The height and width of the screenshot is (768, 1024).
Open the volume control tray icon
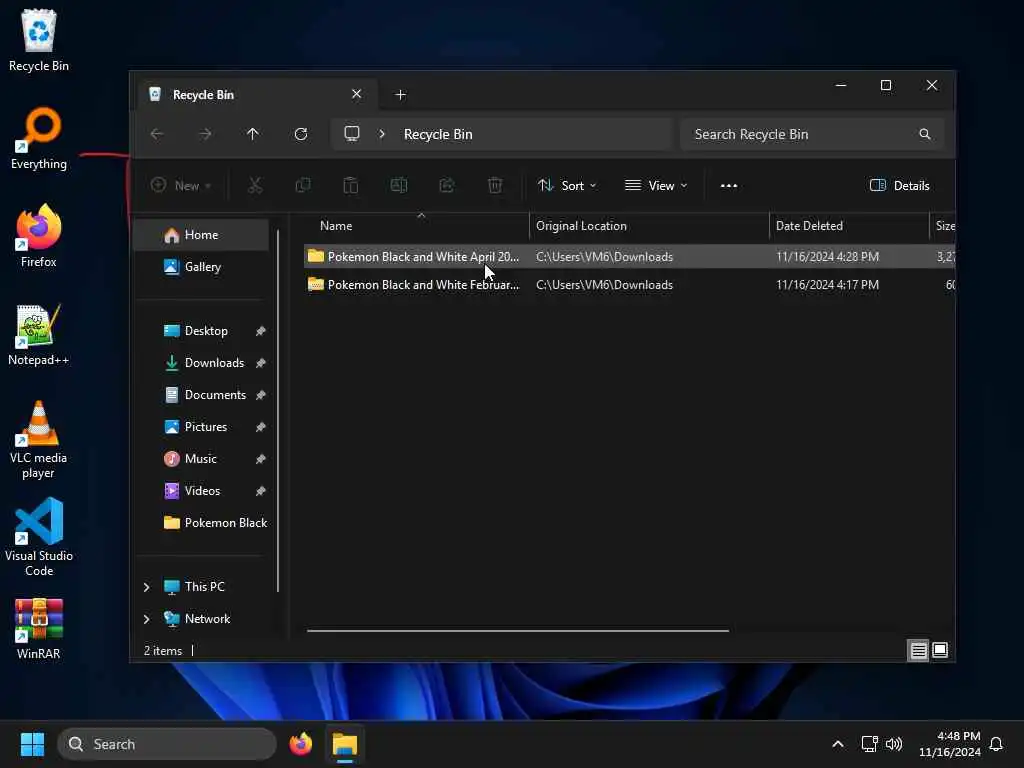894,744
